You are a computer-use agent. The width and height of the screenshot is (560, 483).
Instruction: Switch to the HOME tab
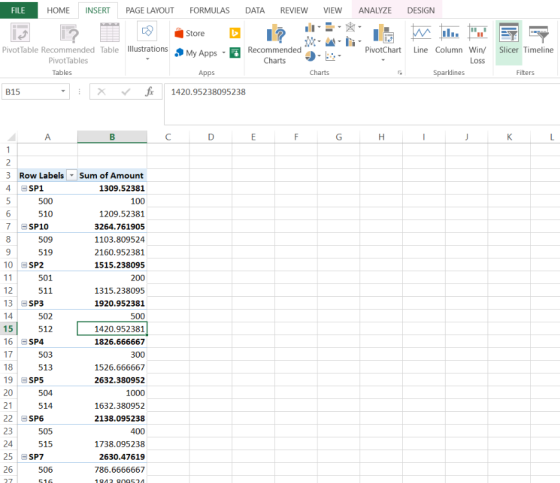pos(58,10)
